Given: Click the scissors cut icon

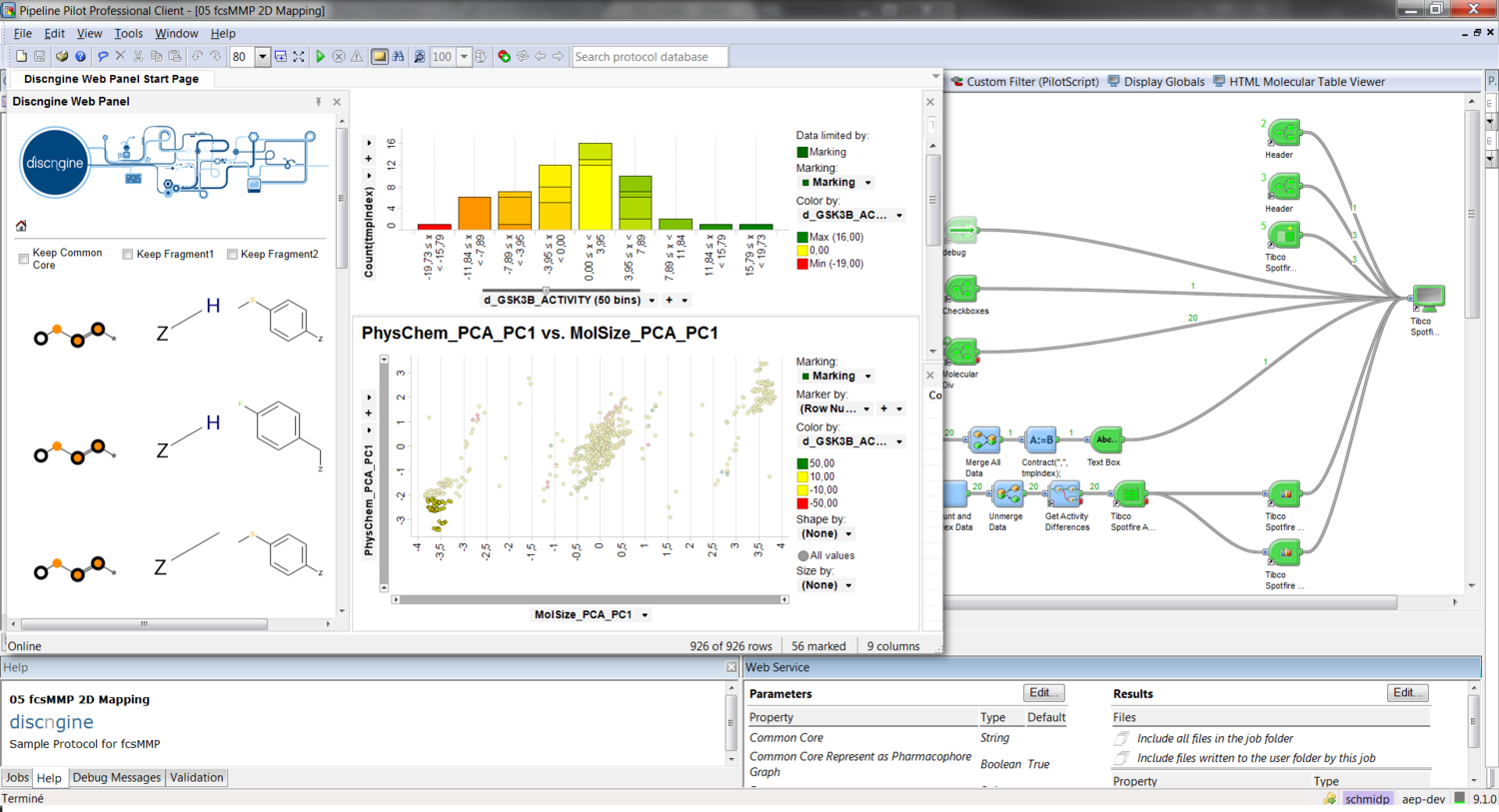Looking at the screenshot, I should coord(138,57).
